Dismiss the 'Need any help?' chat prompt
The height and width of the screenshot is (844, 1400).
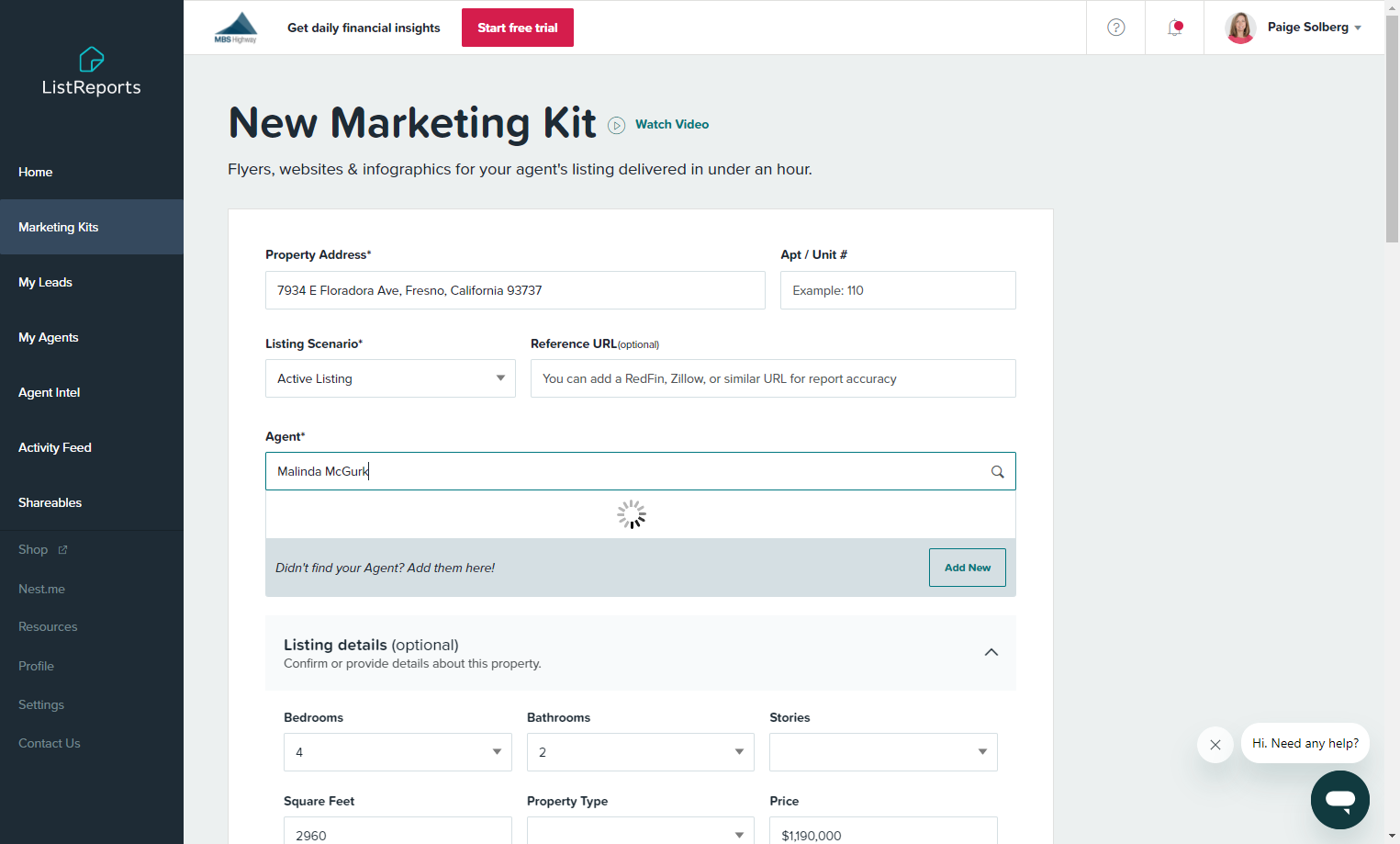pyautogui.click(x=1215, y=745)
